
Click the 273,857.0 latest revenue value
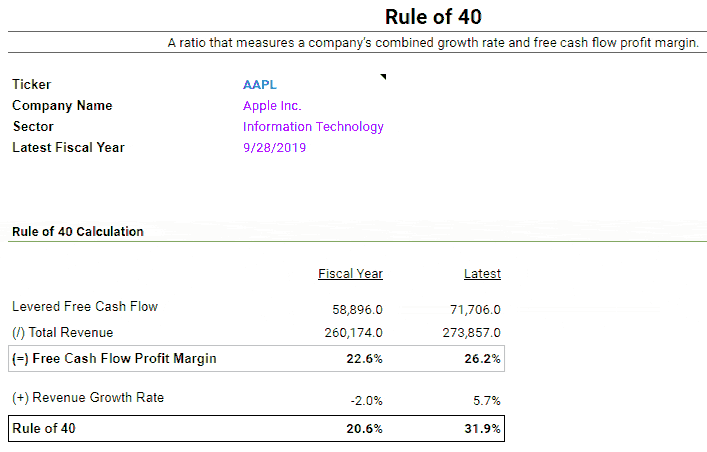click(471, 333)
